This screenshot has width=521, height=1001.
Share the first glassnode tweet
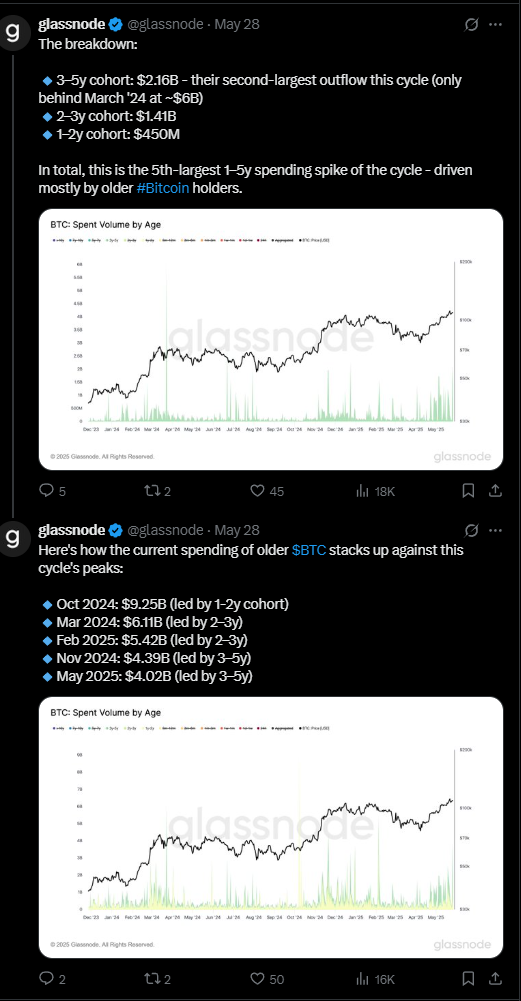tap(495, 490)
